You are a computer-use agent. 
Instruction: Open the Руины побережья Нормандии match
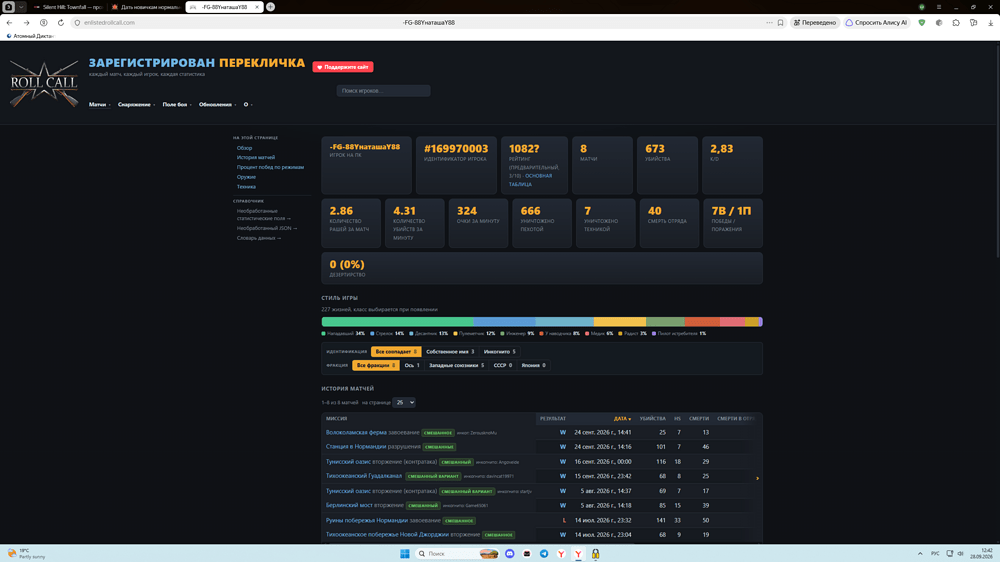pos(367,521)
